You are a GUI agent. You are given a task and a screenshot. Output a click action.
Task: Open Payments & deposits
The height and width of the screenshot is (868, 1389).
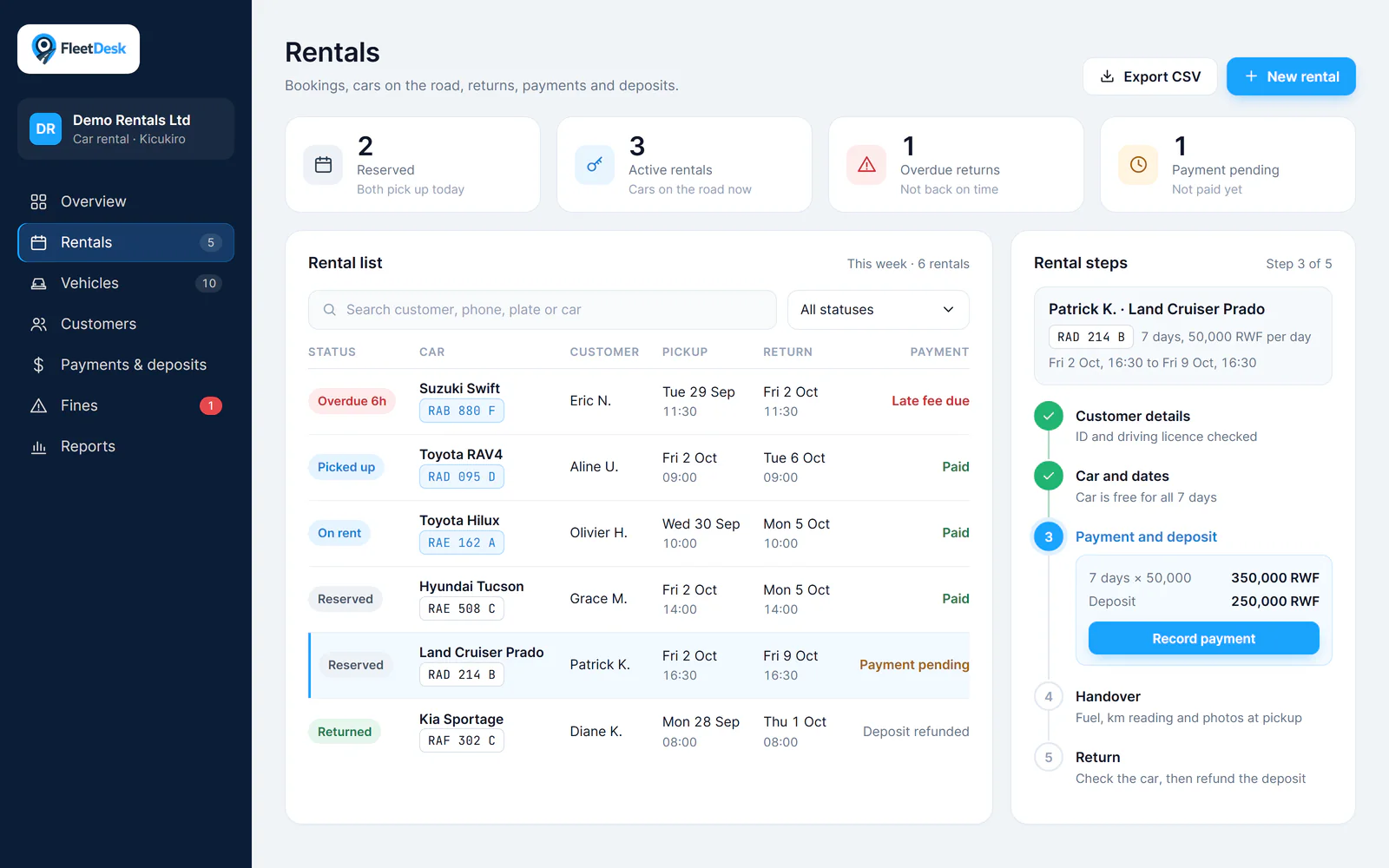click(x=126, y=365)
